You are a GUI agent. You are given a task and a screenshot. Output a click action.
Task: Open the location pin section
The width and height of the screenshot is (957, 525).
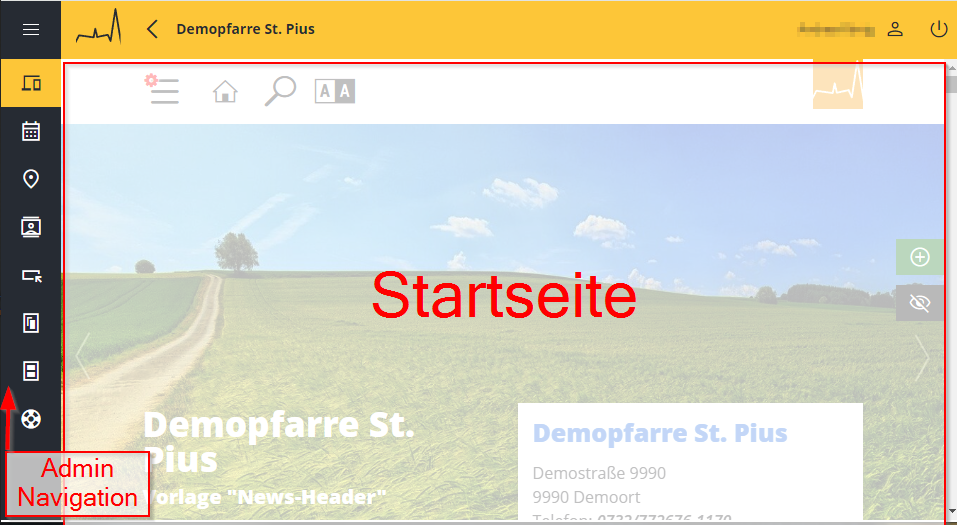[30, 179]
